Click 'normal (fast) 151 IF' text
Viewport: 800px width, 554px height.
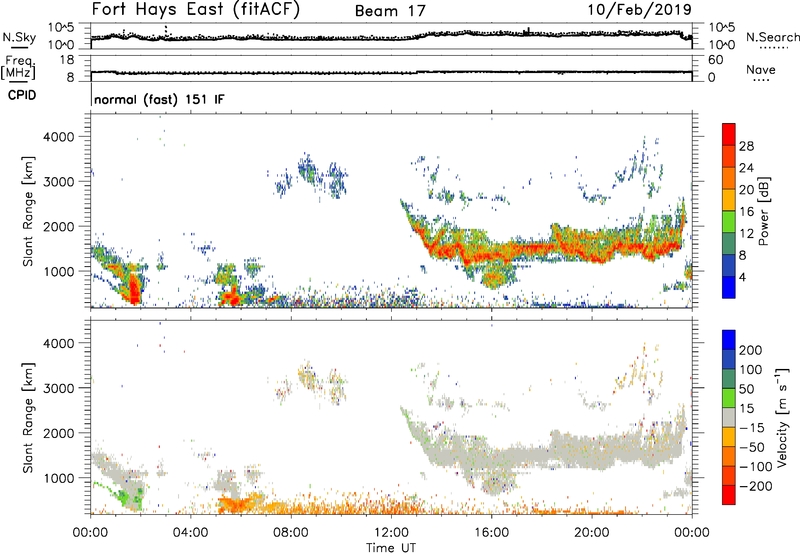[x=159, y=99]
